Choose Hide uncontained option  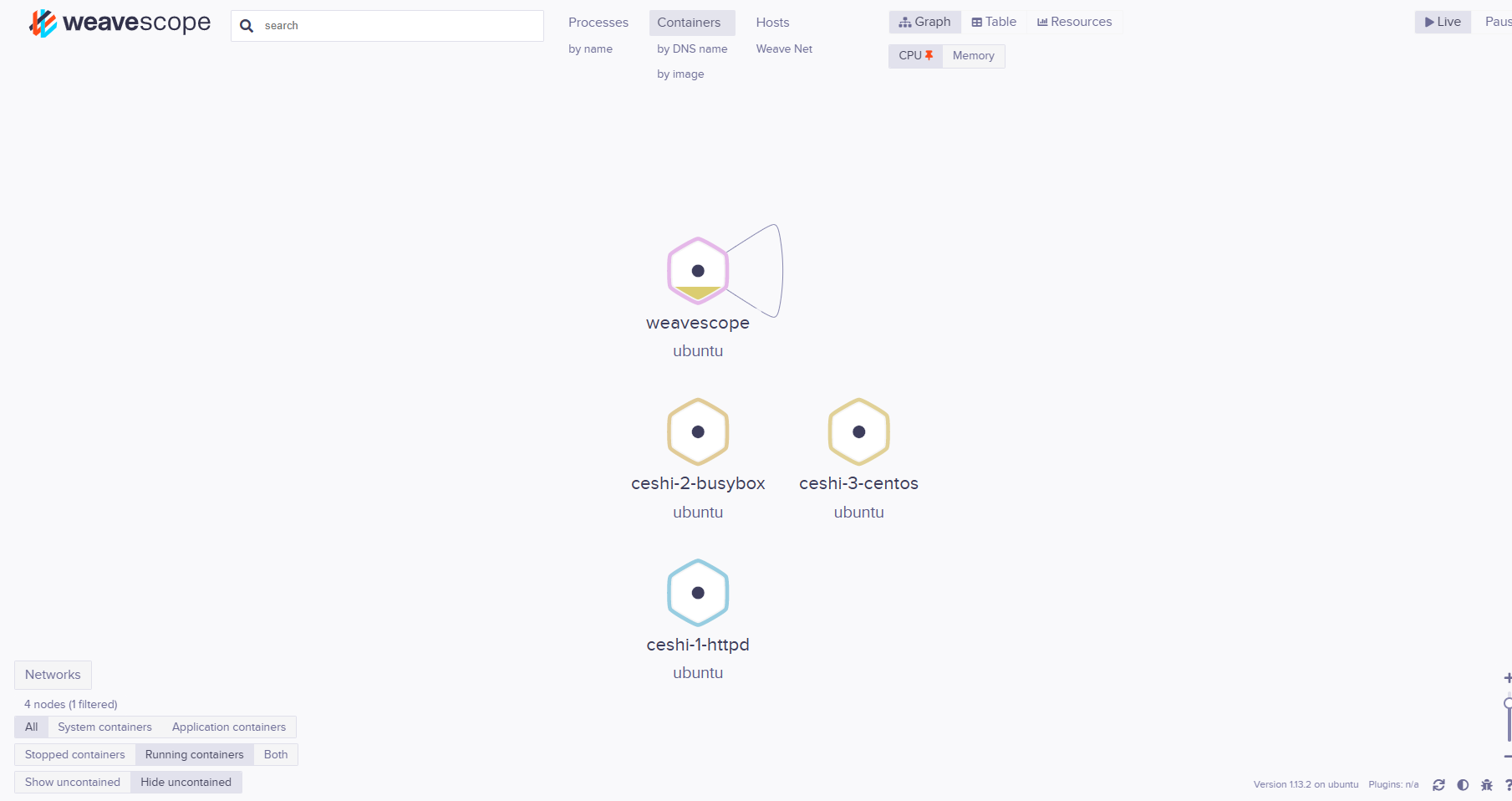tap(186, 783)
